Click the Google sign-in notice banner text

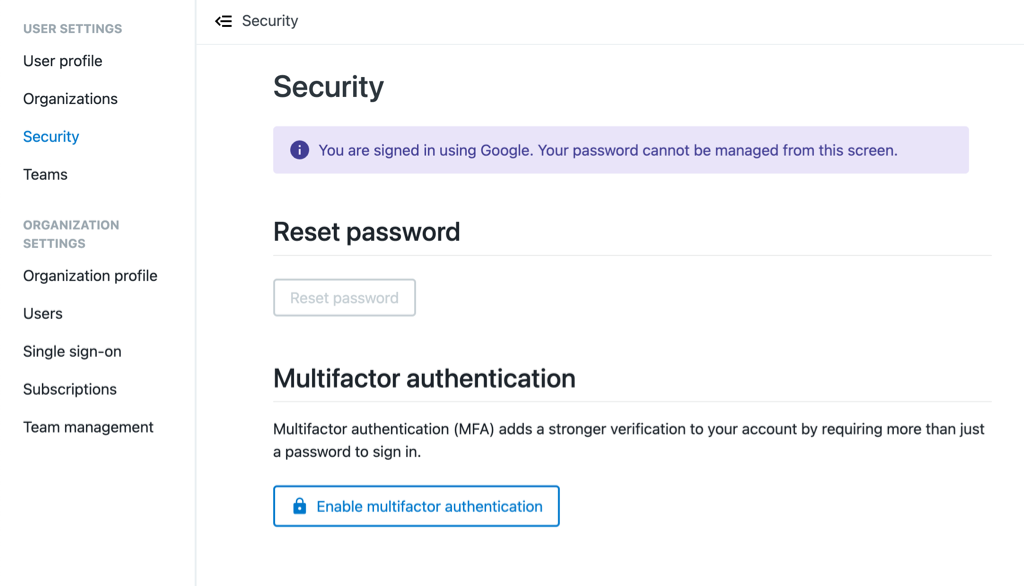pyautogui.click(x=607, y=150)
